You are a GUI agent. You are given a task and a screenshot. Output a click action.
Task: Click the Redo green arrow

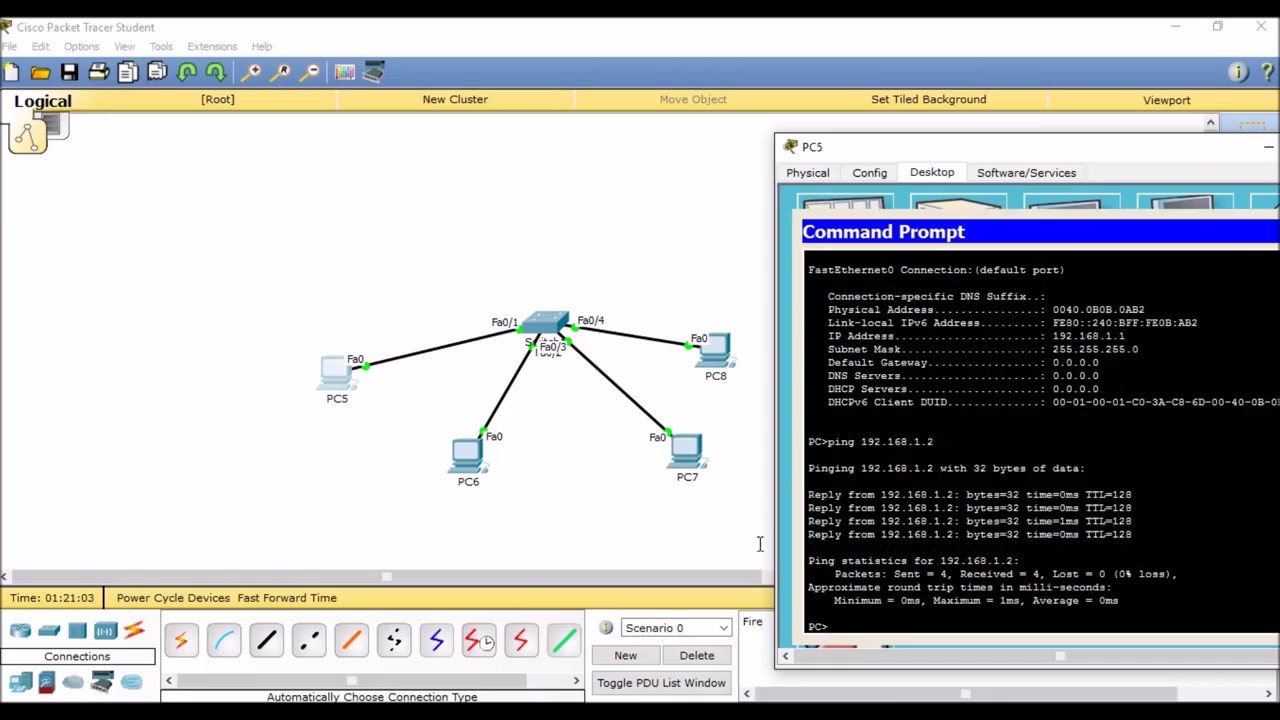[x=215, y=72]
